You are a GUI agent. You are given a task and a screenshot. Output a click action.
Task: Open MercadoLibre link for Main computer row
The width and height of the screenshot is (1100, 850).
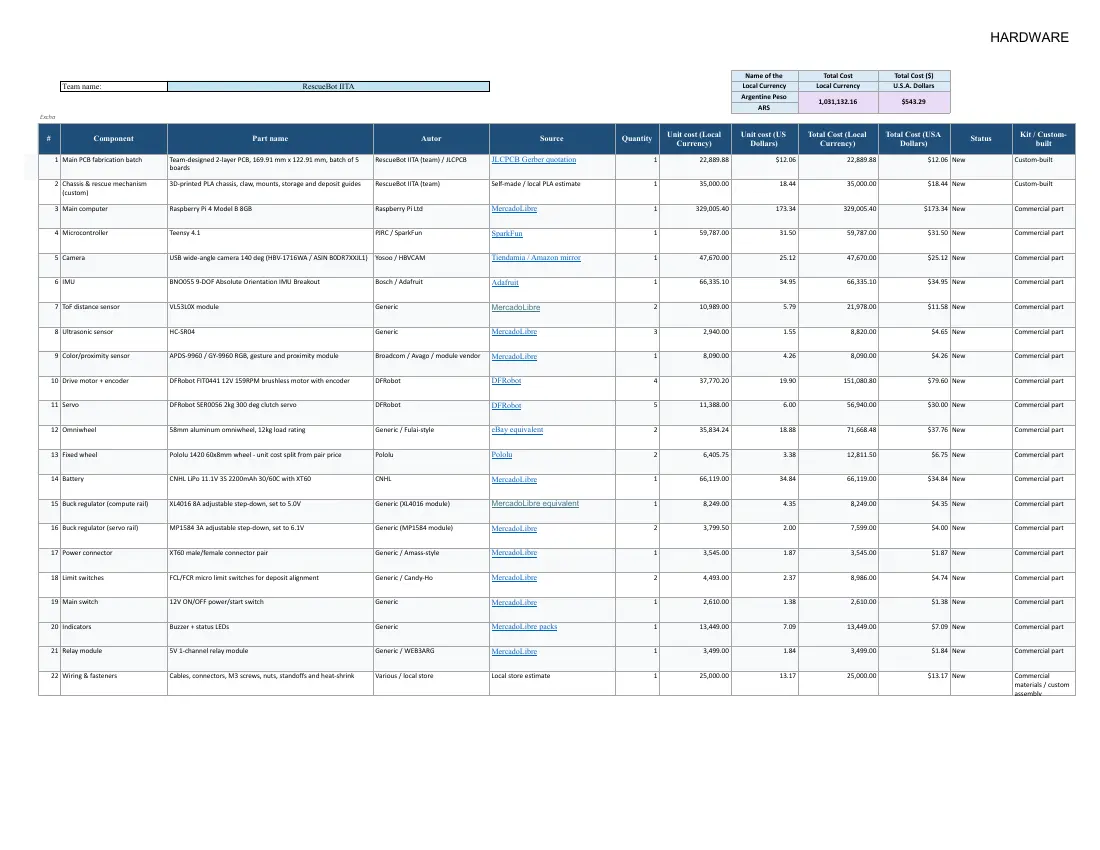point(514,209)
